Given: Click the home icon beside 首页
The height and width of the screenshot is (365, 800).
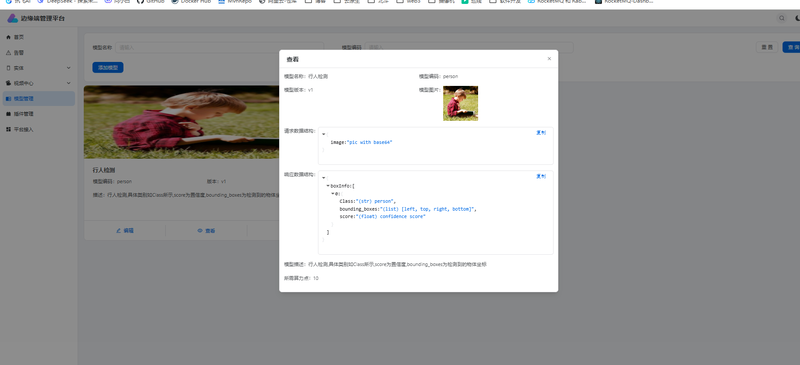Looking at the screenshot, I should [8, 37].
